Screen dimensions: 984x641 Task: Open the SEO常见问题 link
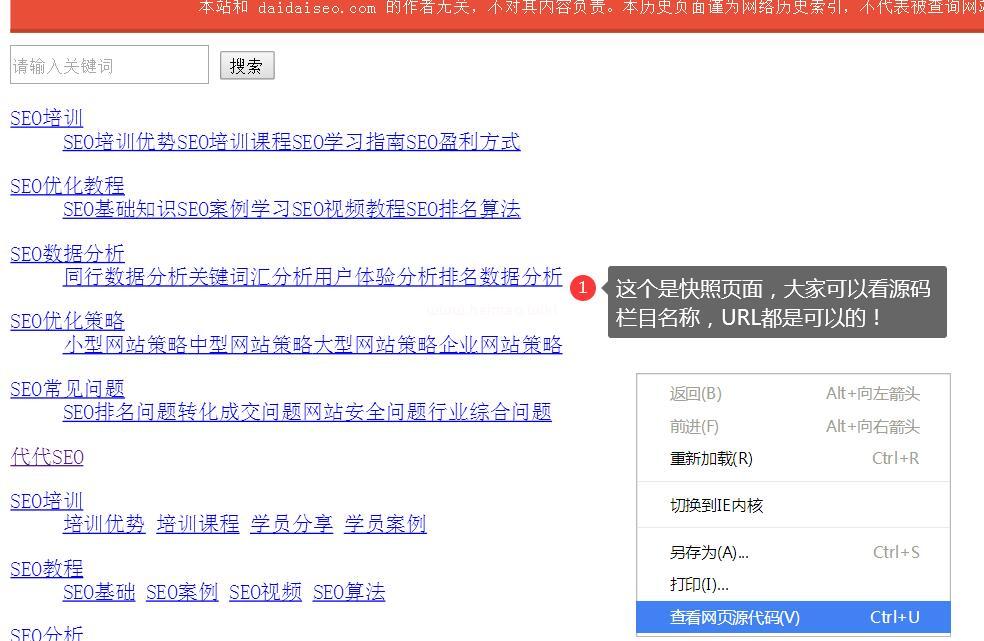pos(67,388)
